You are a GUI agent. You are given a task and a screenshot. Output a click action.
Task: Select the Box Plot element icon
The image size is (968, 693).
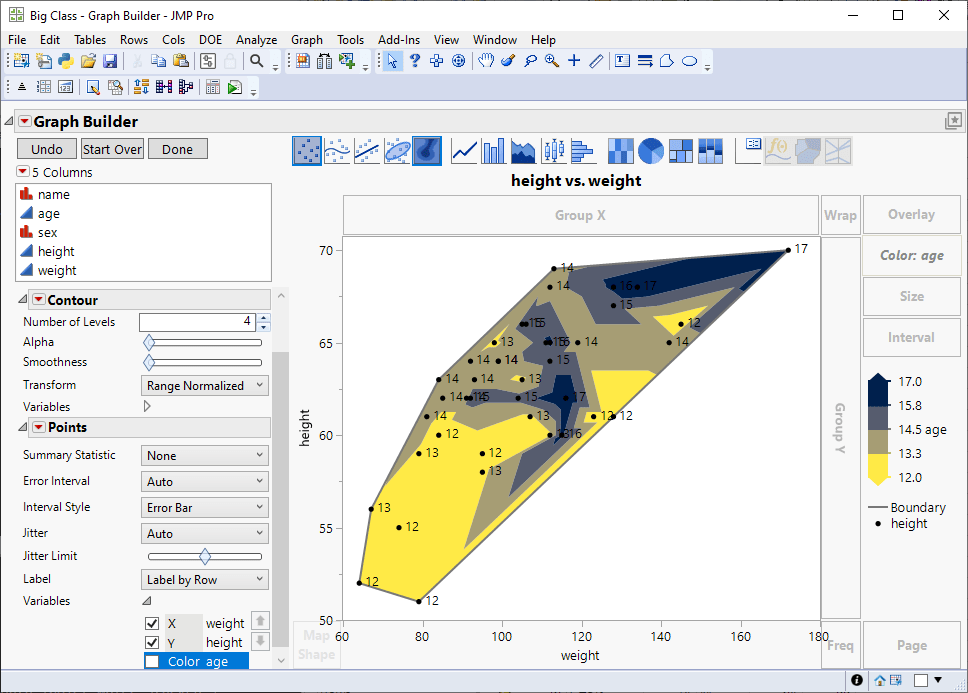[552, 150]
